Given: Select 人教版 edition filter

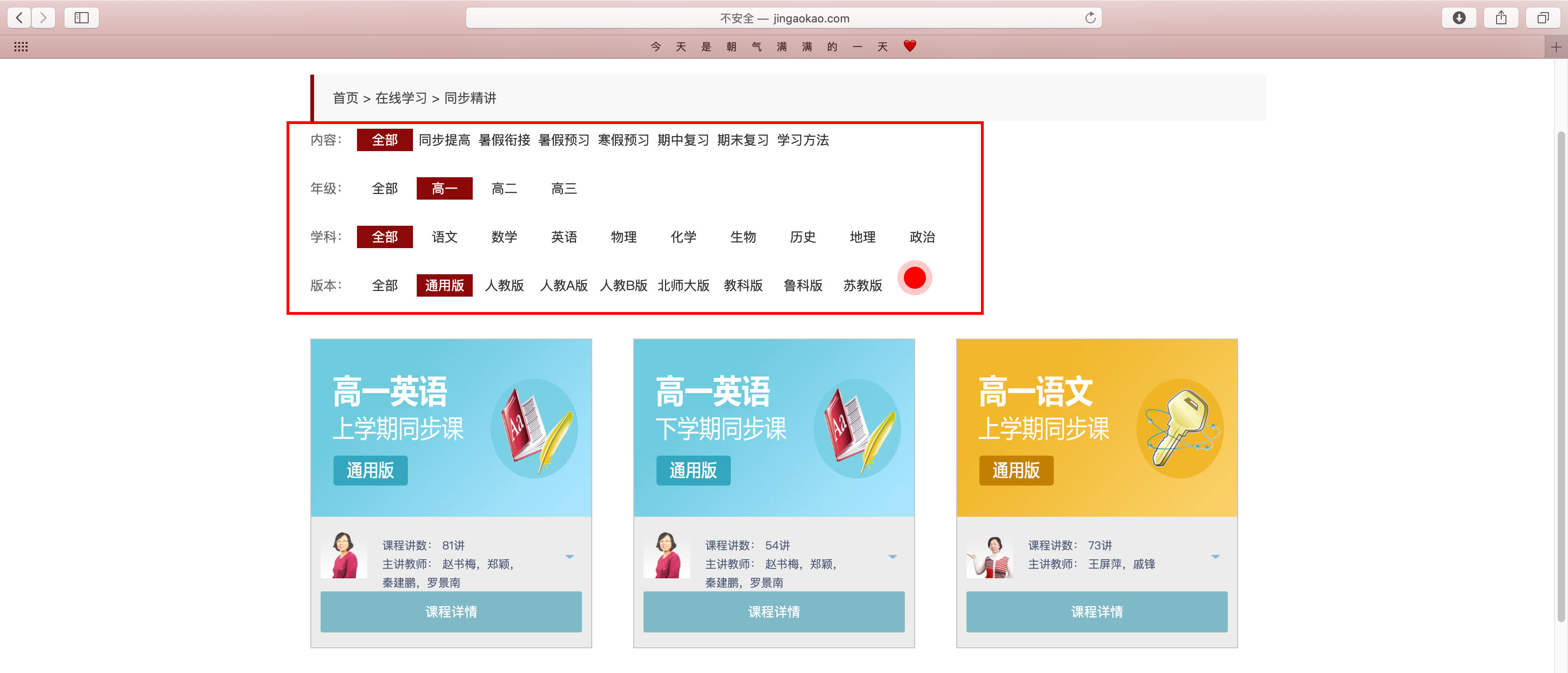Looking at the screenshot, I should [504, 285].
